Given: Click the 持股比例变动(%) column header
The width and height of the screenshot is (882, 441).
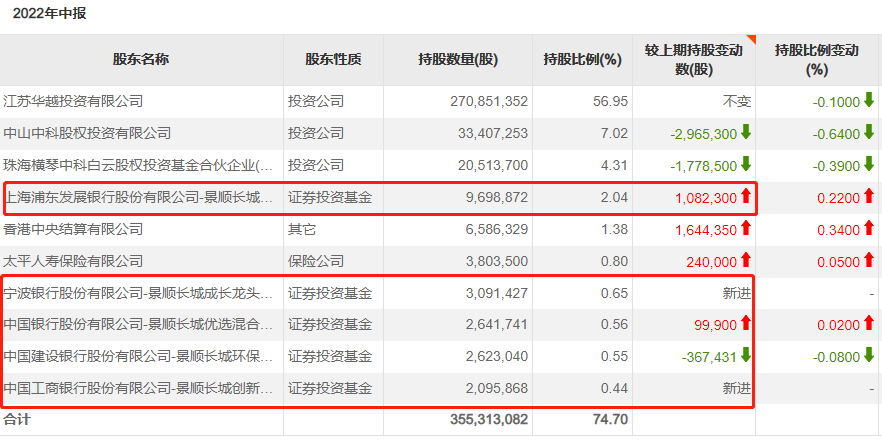Looking at the screenshot, I should click(x=817, y=60).
